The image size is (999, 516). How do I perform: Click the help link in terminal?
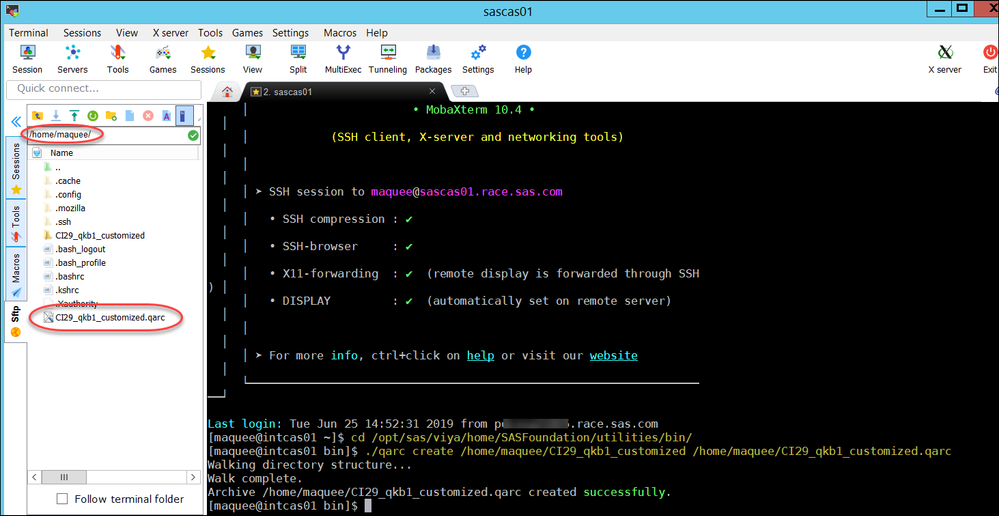480,355
